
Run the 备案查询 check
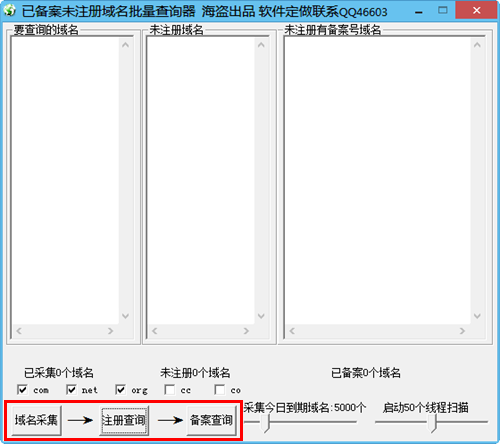[x=211, y=420]
